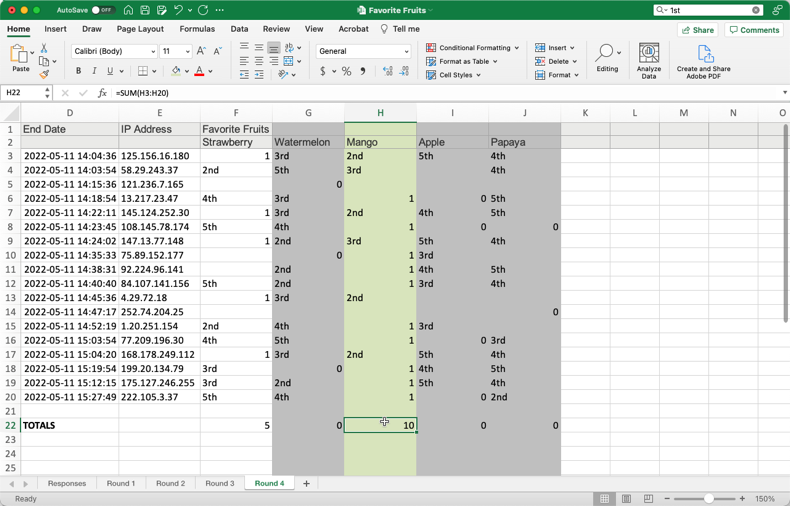Toggle Underline formatting
This screenshot has width=790, height=506.
(109, 71)
